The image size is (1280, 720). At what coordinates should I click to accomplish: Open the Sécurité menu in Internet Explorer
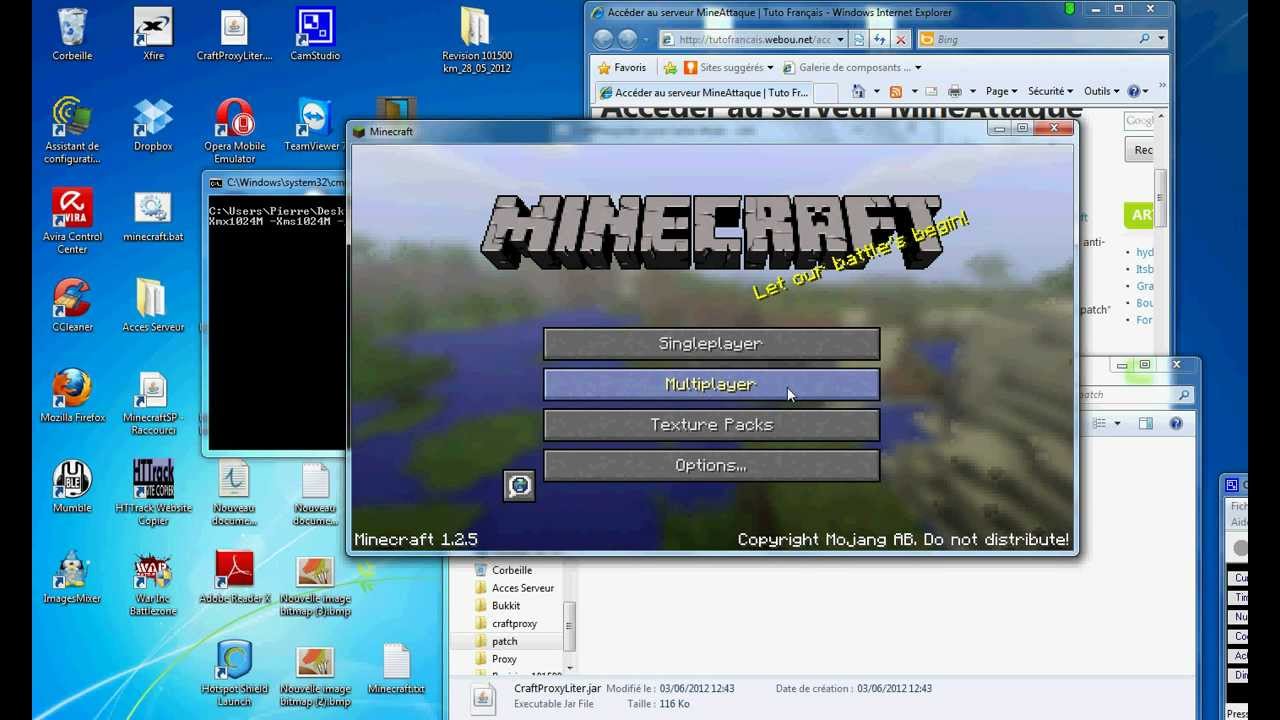tap(1051, 91)
